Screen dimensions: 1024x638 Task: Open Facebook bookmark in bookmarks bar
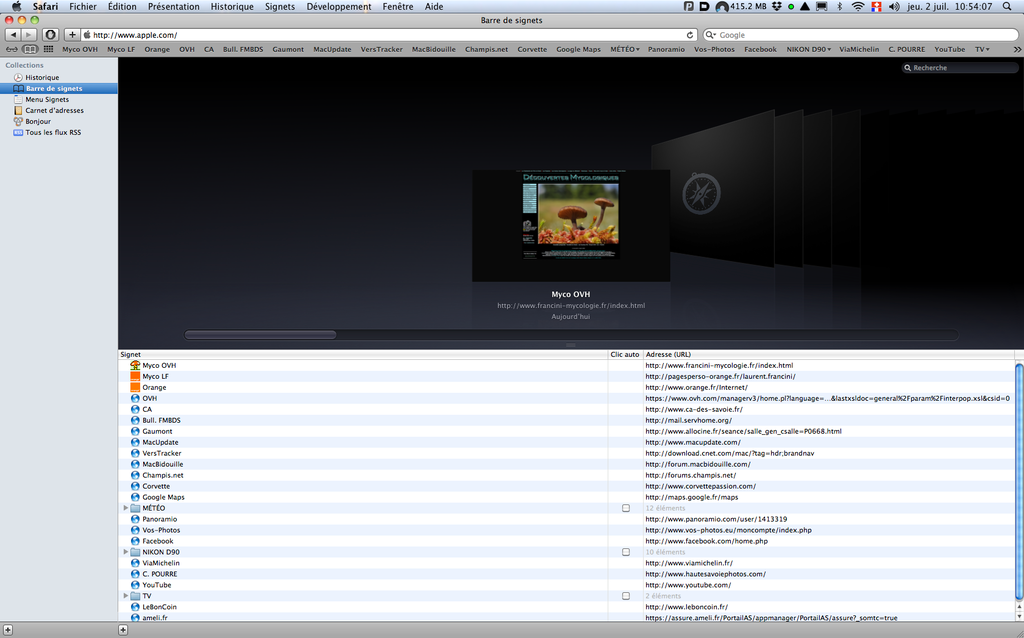point(760,49)
